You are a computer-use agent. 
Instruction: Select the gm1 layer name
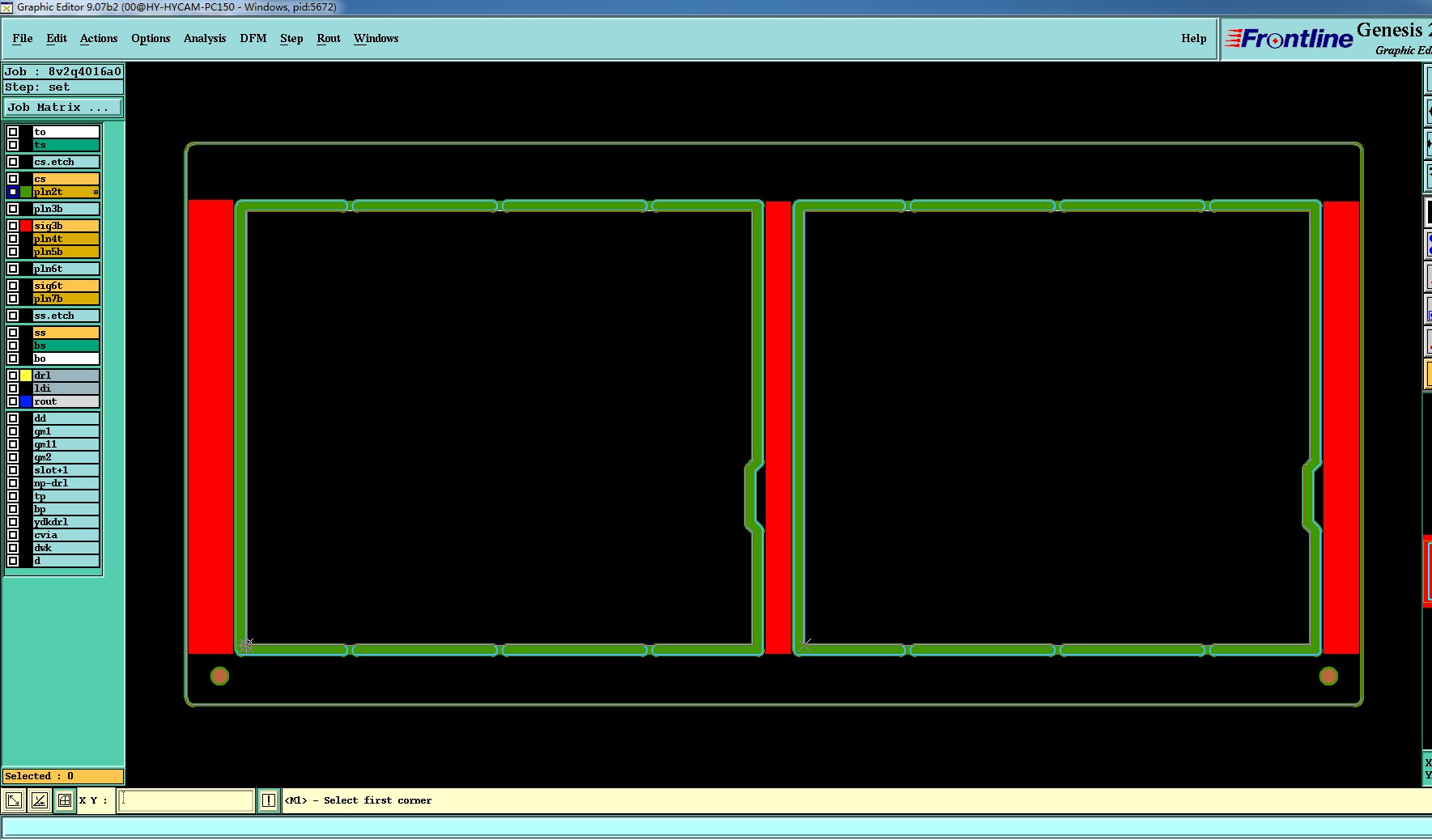coord(66,431)
